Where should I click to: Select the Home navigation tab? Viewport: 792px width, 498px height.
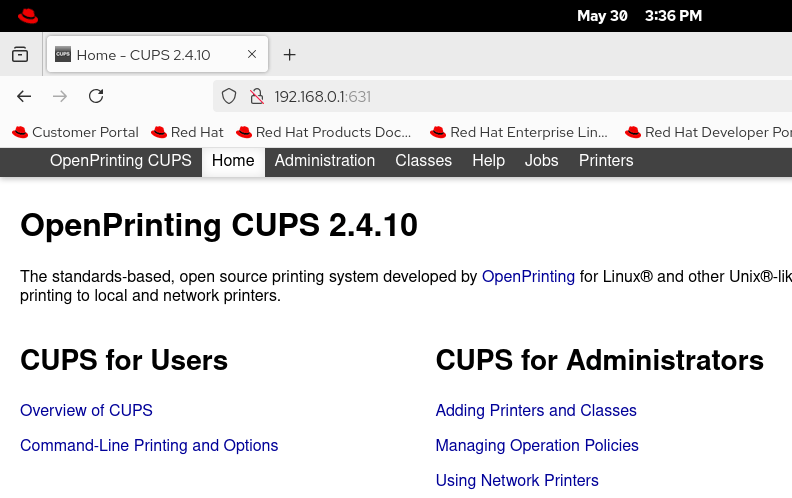tap(233, 161)
